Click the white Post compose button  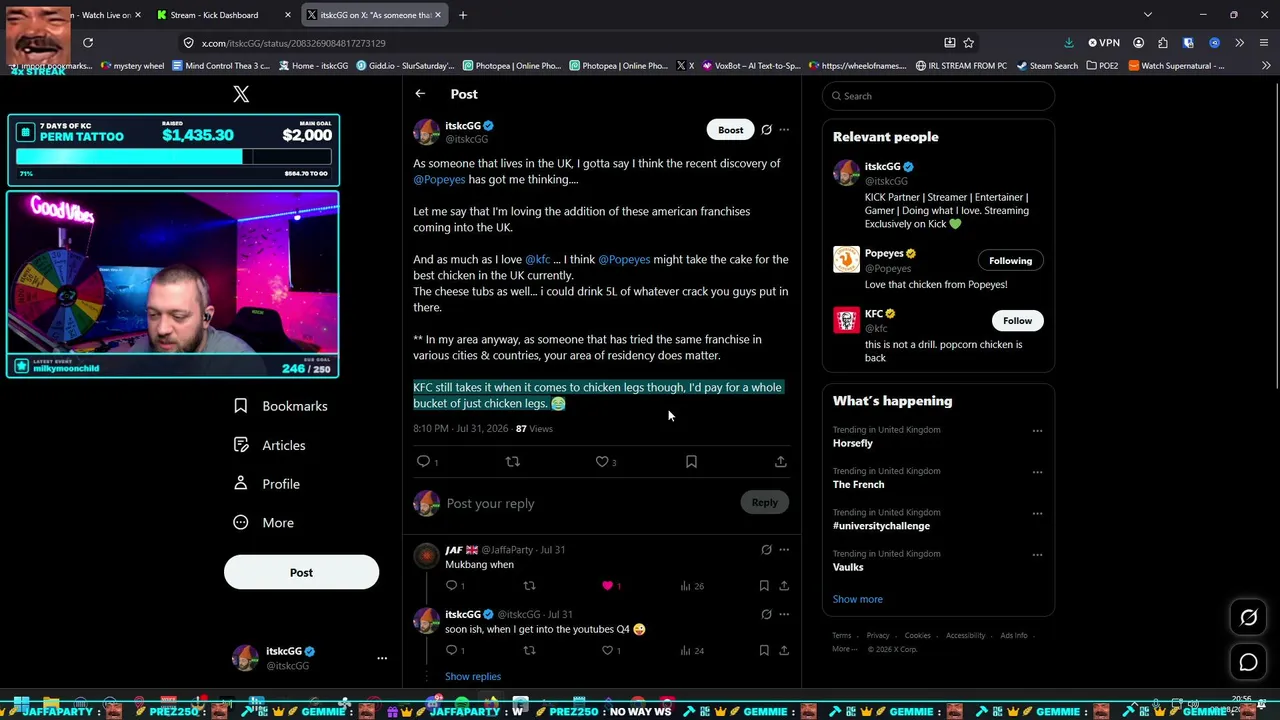301,572
